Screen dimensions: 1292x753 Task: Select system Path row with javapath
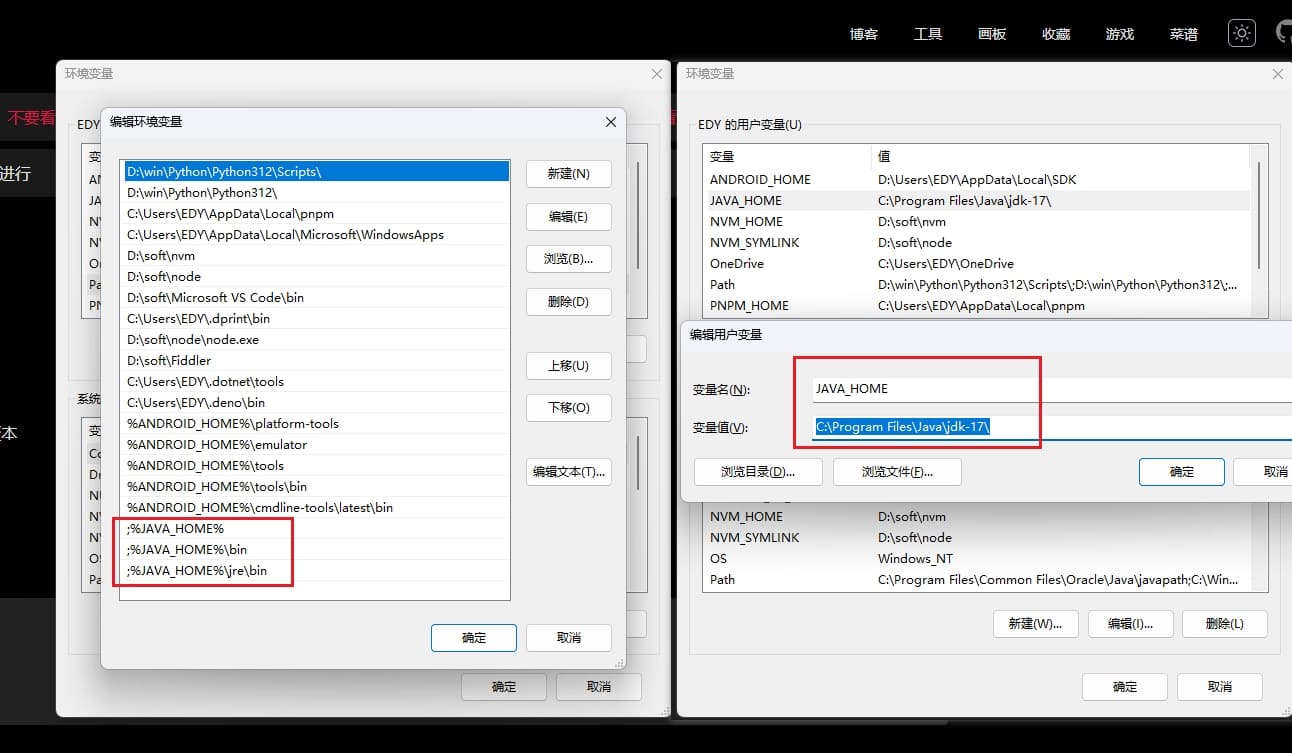[x=976, y=579]
